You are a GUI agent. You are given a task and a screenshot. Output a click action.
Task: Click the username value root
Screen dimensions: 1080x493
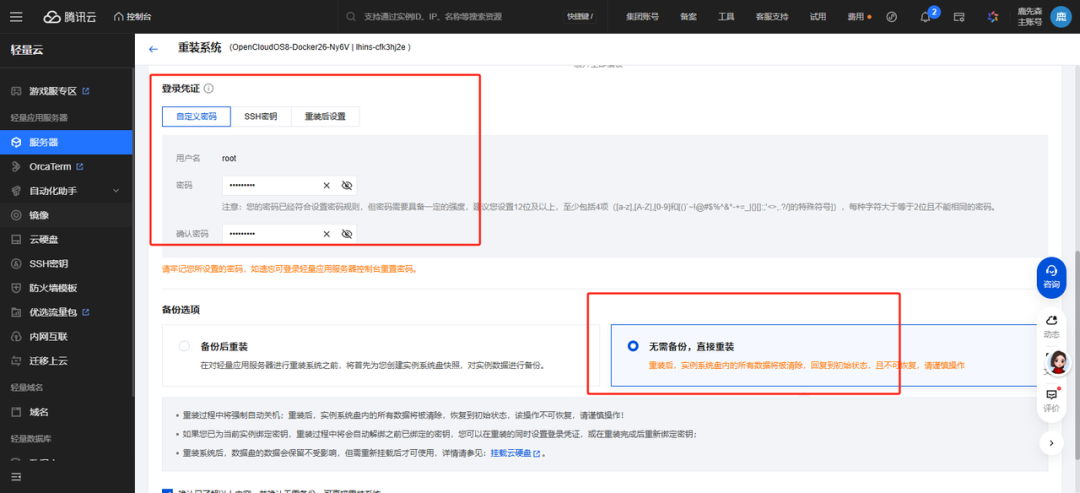(229, 158)
